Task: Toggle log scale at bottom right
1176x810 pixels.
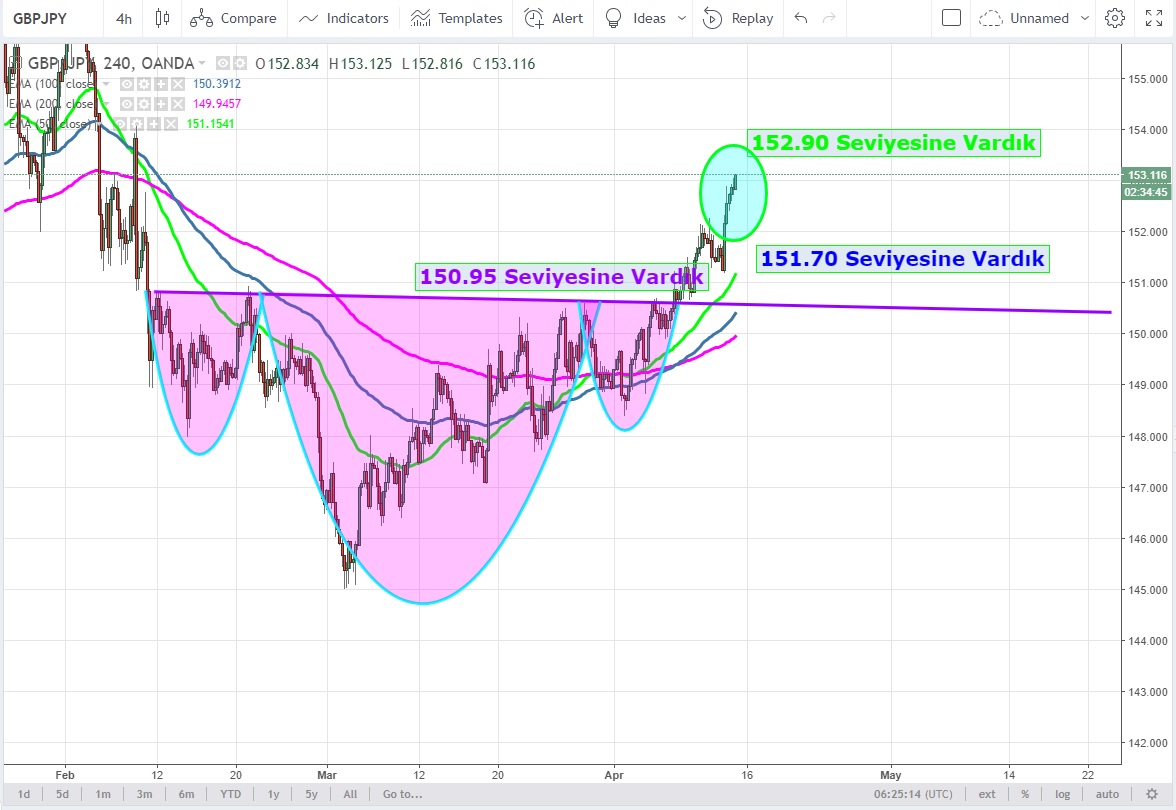Action: click(1062, 794)
